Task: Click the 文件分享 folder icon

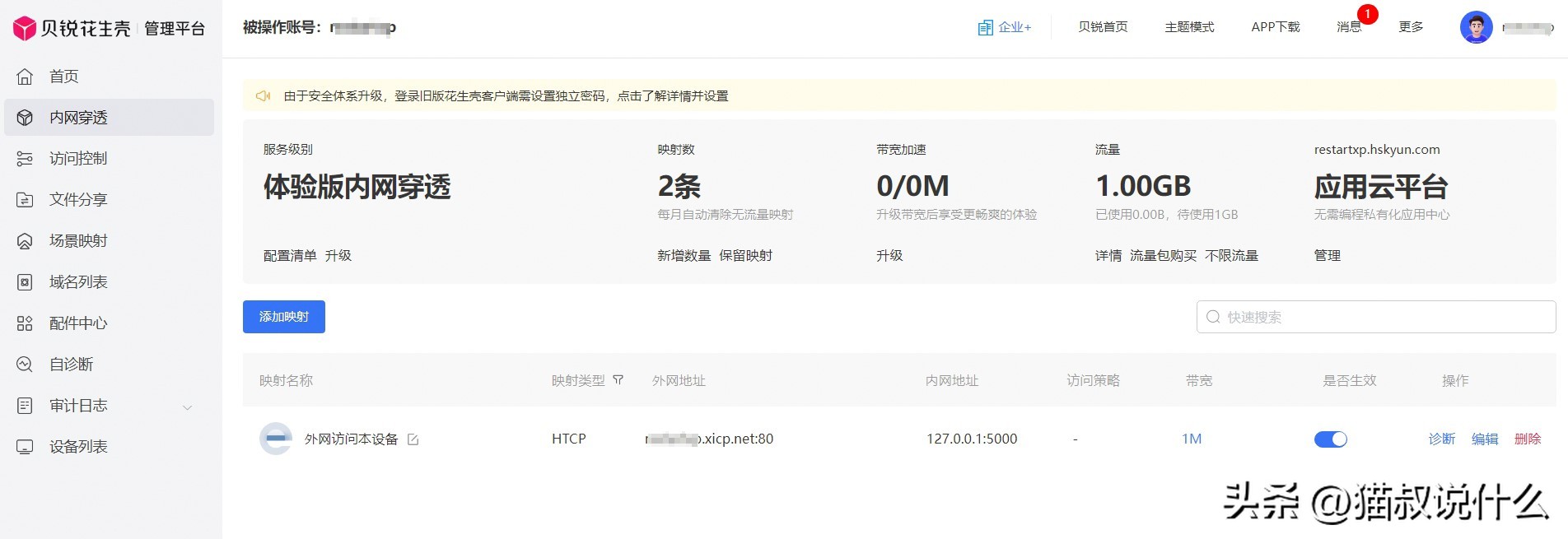Action: [25, 200]
